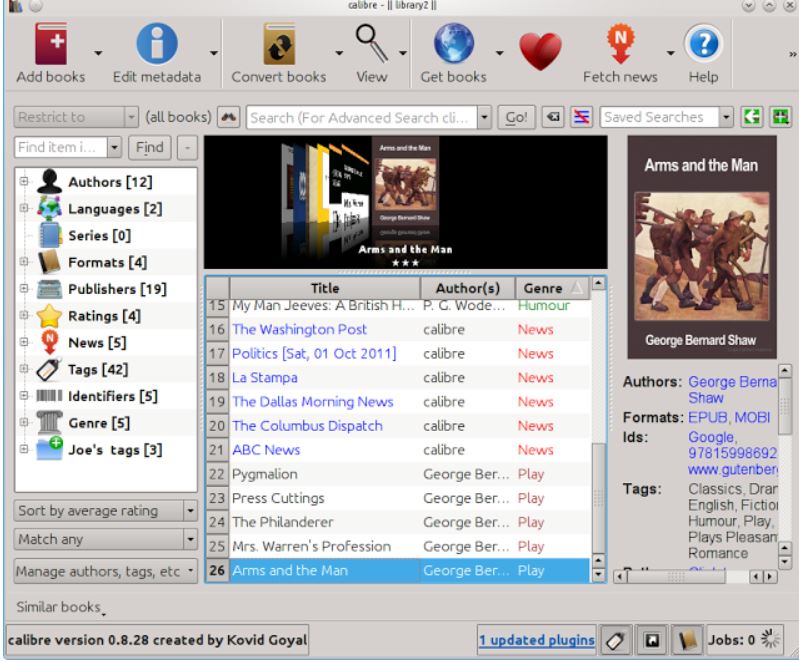Screen dimensions: 799x662
Task: Open the EPUB format link
Action: [x=708, y=417]
